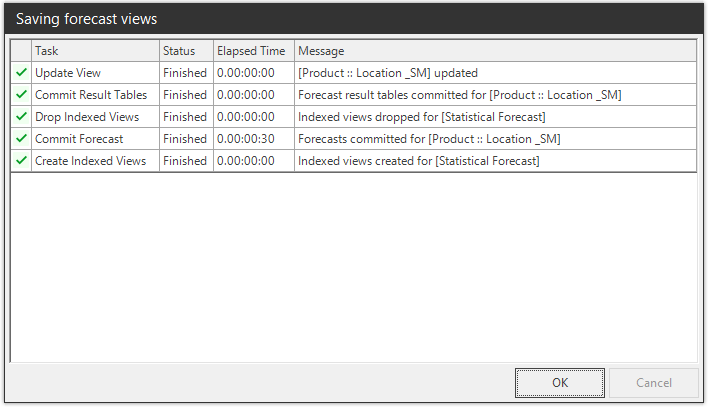Click green checkmark for Create Indexed Views
Viewport: 709px width, 407px height.
pyautogui.click(x=21, y=161)
